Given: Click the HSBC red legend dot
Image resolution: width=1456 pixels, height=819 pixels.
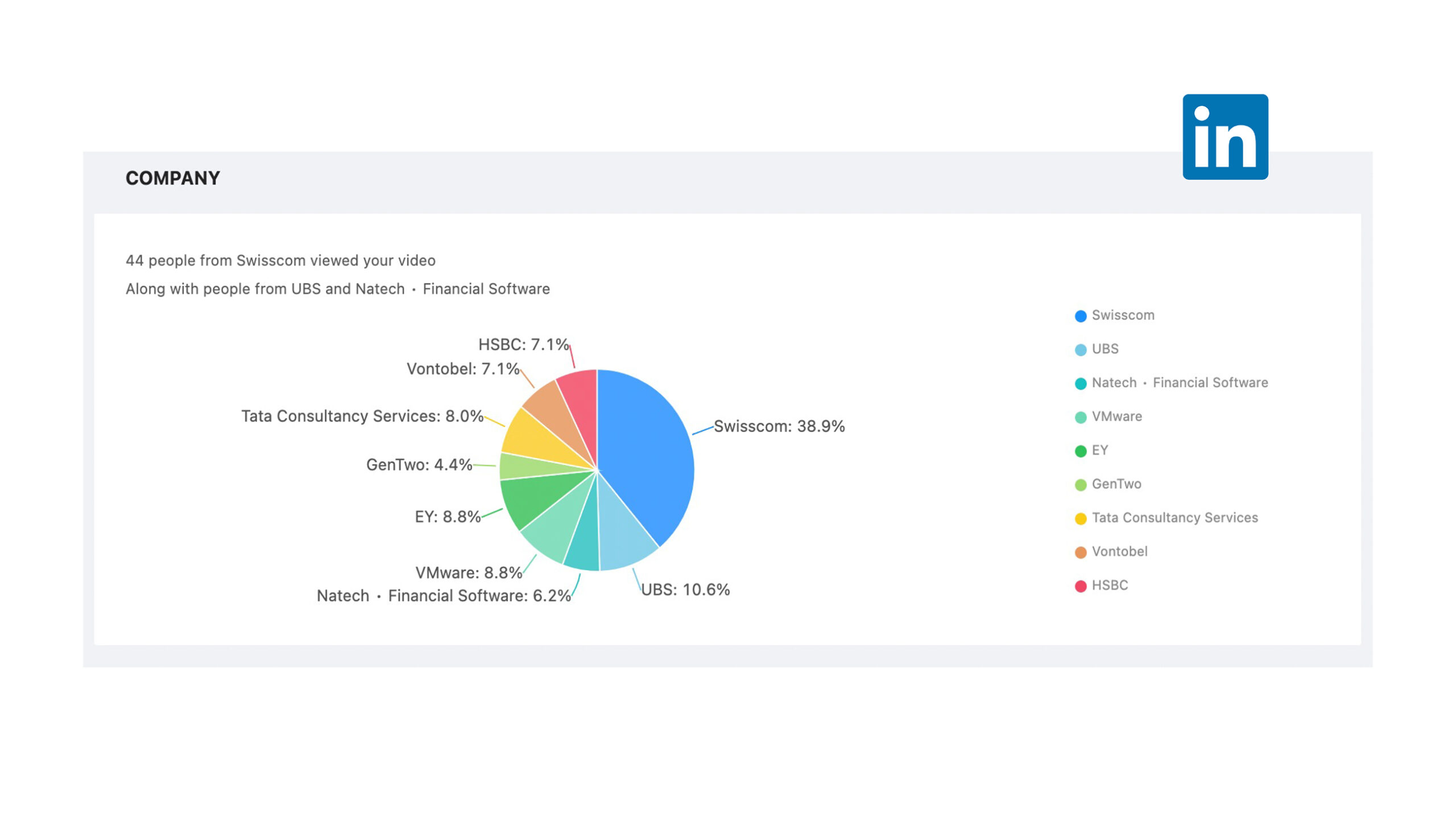Looking at the screenshot, I should [x=1081, y=586].
